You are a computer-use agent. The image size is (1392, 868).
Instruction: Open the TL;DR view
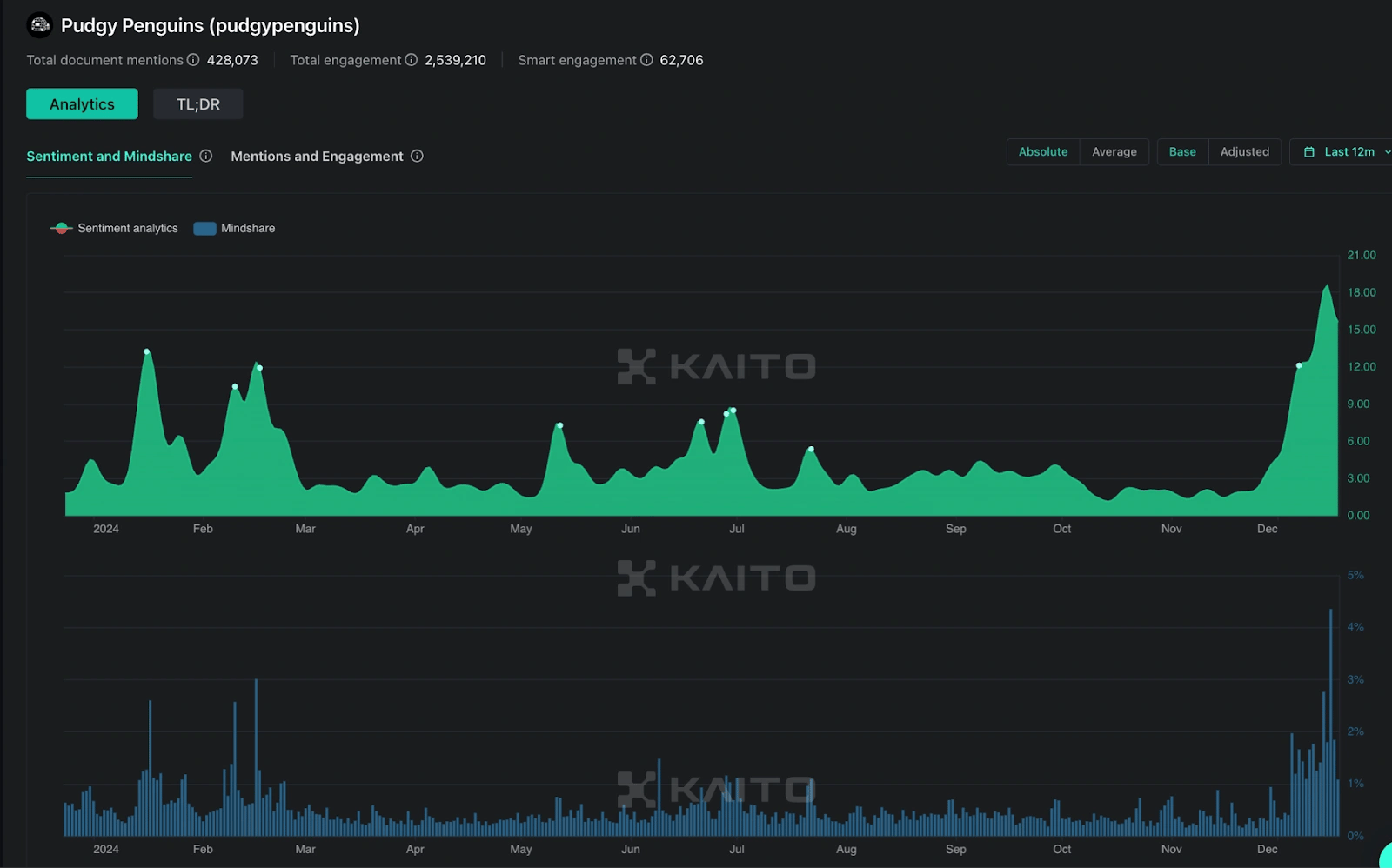(x=197, y=104)
